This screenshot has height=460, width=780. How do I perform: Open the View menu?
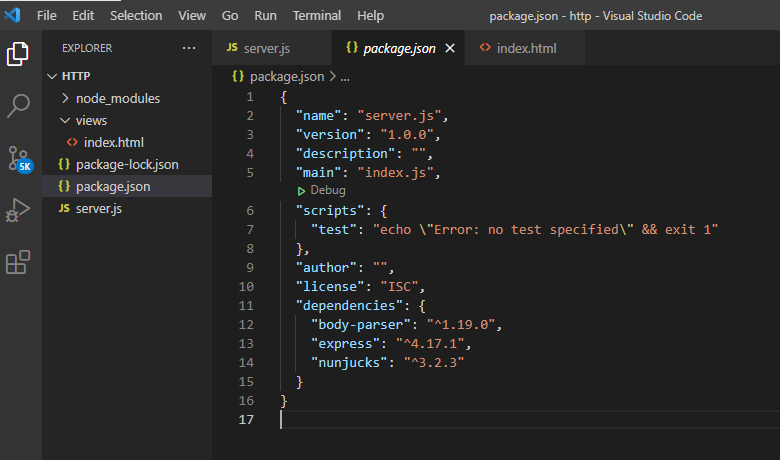tap(192, 15)
